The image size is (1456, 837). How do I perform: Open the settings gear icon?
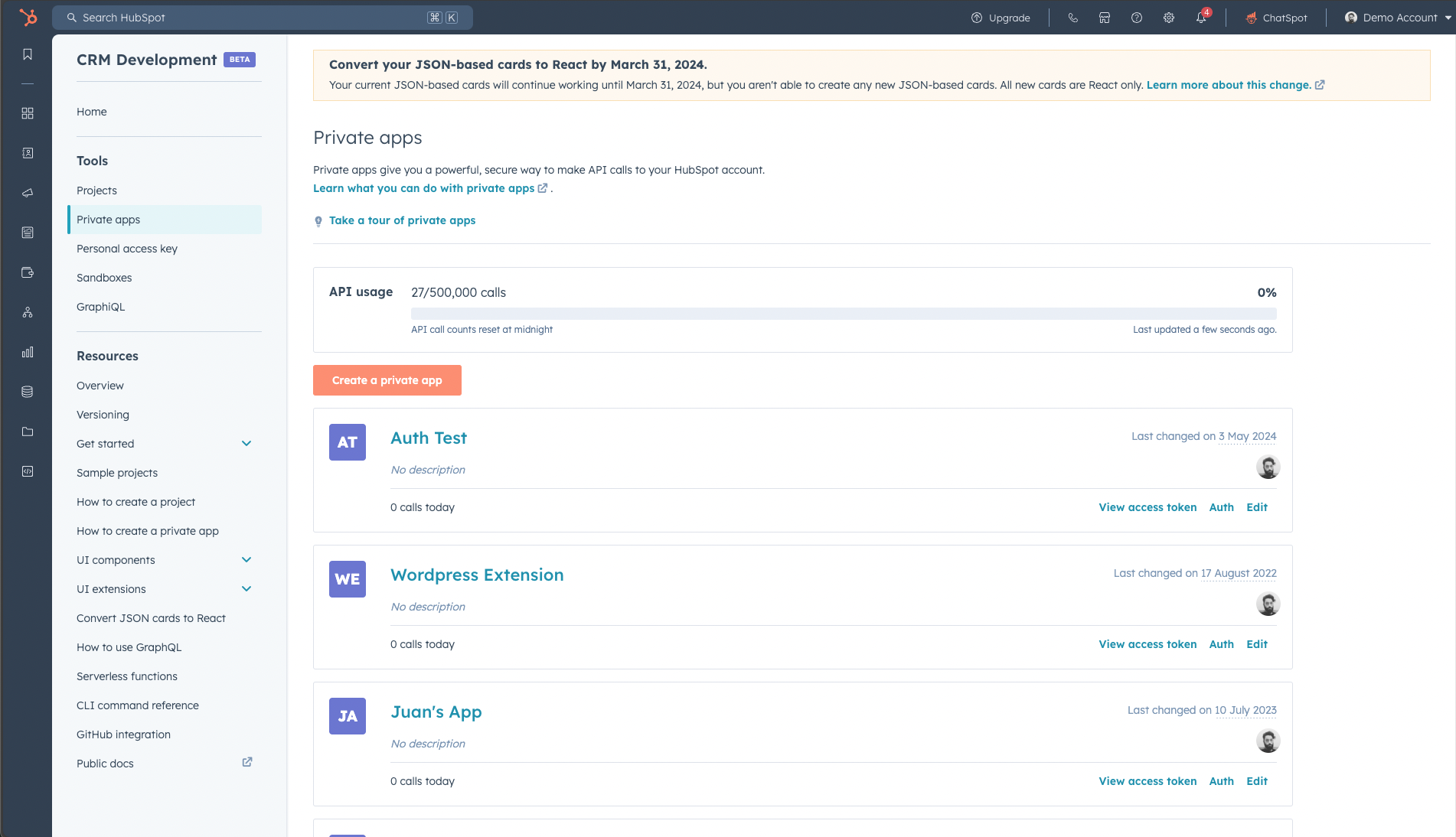tap(1169, 18)
